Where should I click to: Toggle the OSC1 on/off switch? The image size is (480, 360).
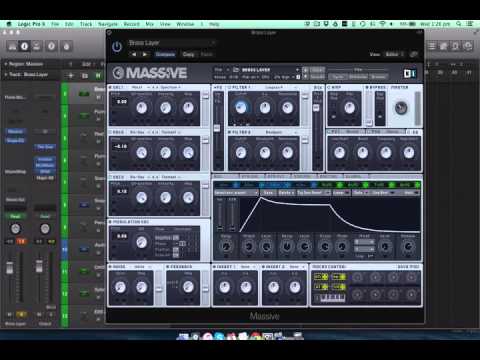pos(111,87)
